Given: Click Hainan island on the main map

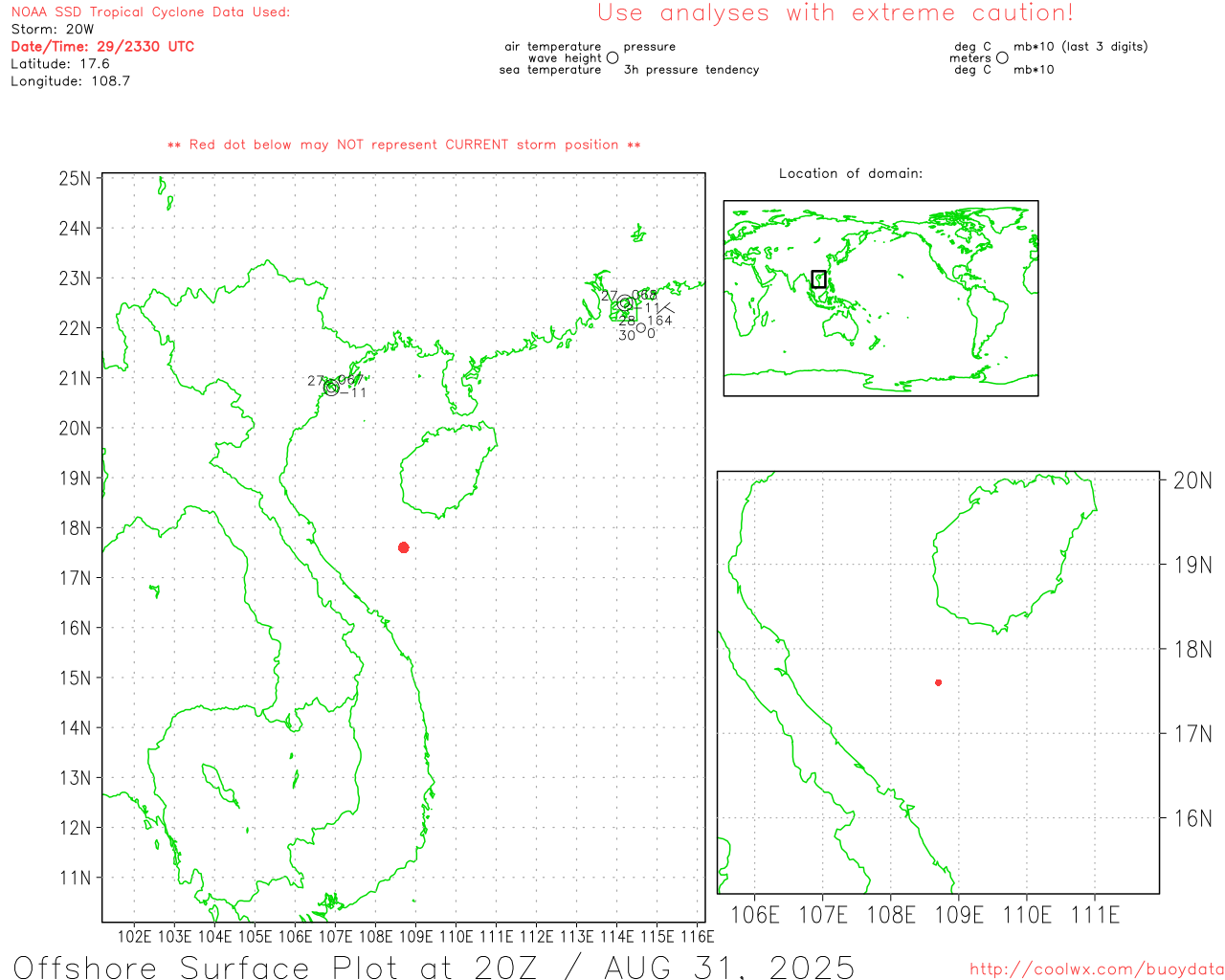Looking at the screenshot, I should pyautogui.click(x=448, y=471).
